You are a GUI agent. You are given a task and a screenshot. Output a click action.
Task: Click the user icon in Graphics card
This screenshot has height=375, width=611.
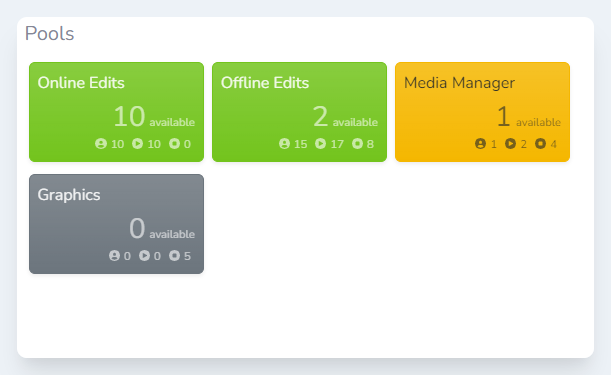click(114, 256)
